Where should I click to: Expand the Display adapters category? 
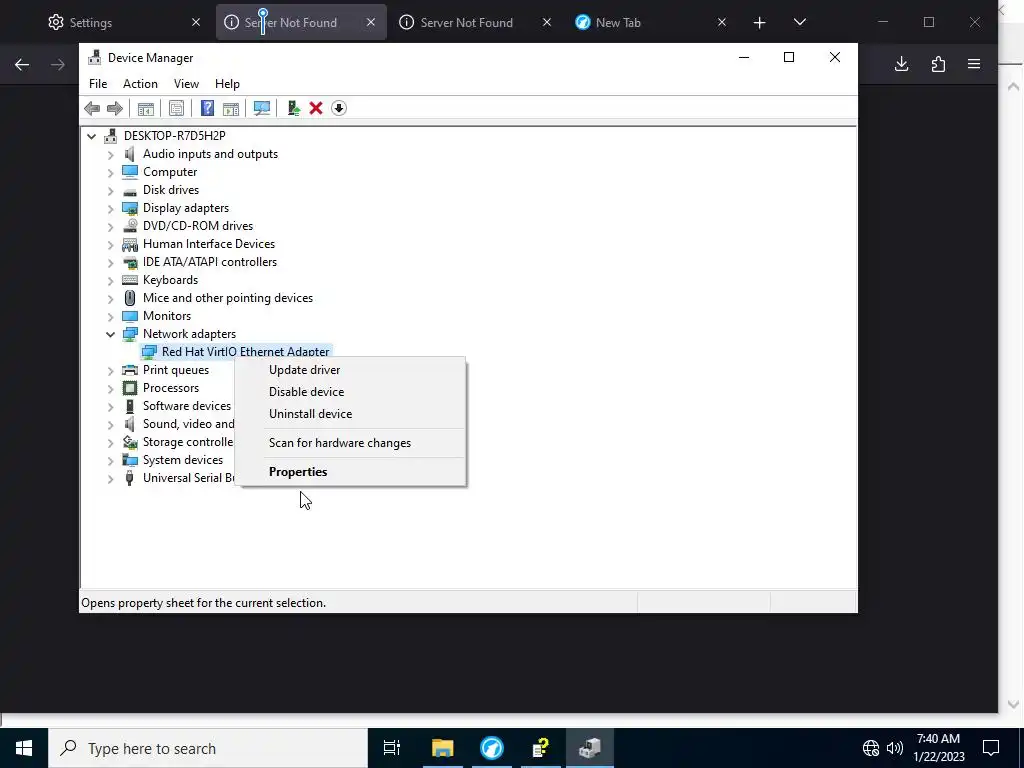pos(110,209)
